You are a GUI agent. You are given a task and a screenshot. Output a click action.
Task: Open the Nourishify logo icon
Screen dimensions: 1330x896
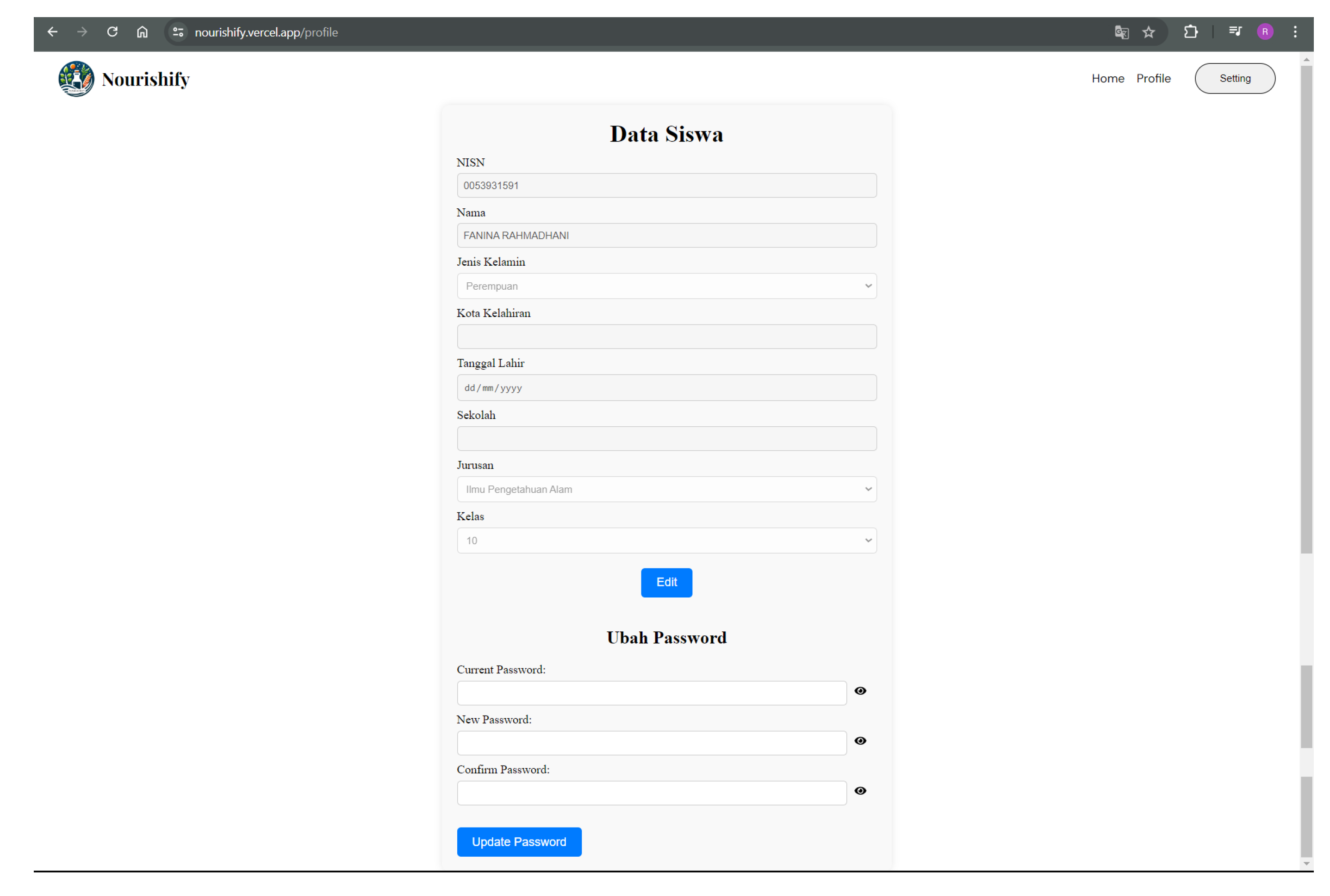coord(75,78)
